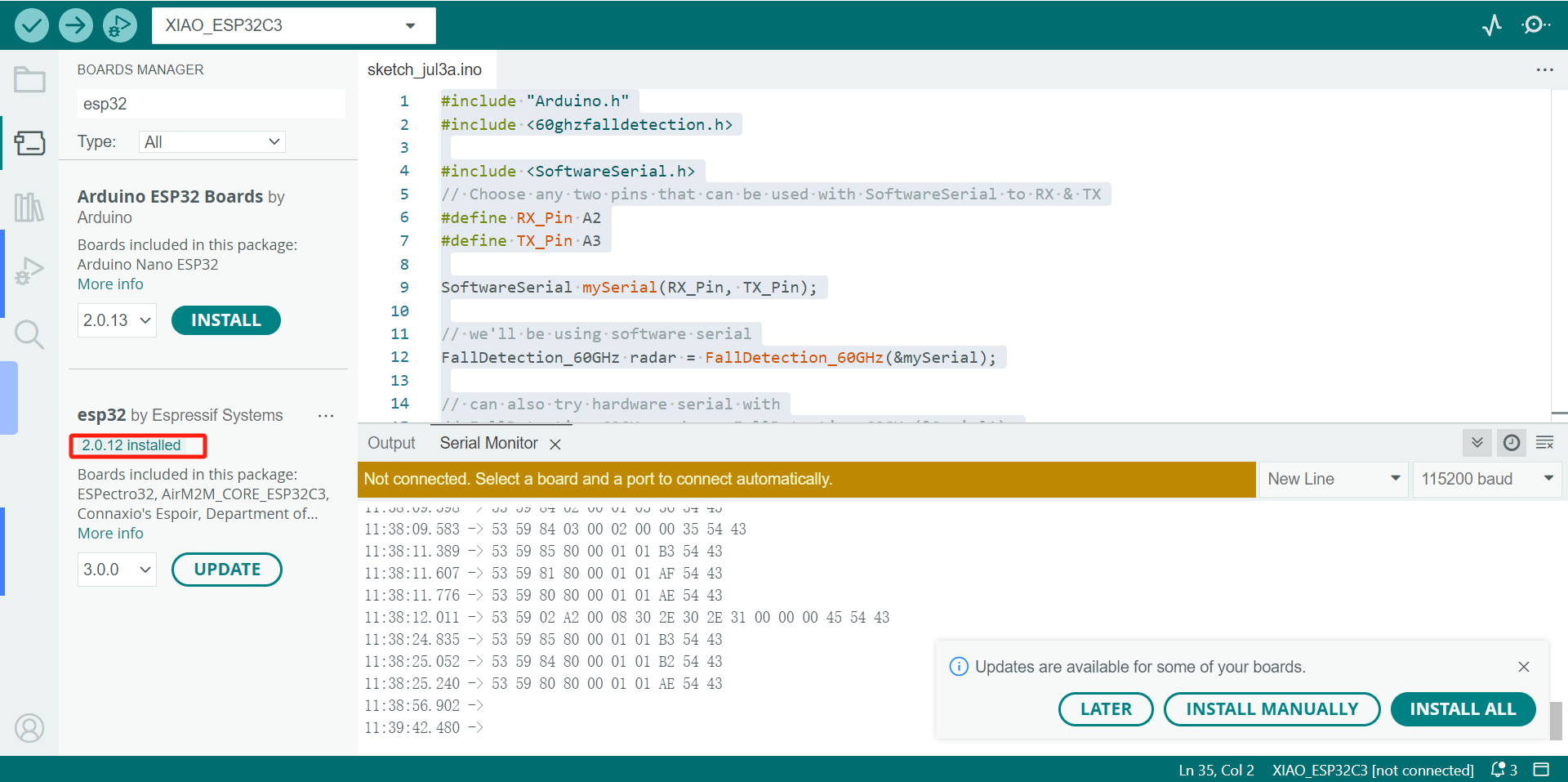Select Arduino ESP32 Boards version 2.0.13 dropdown
Viewport: 1568px width, 782px height.
coord(117,320)
